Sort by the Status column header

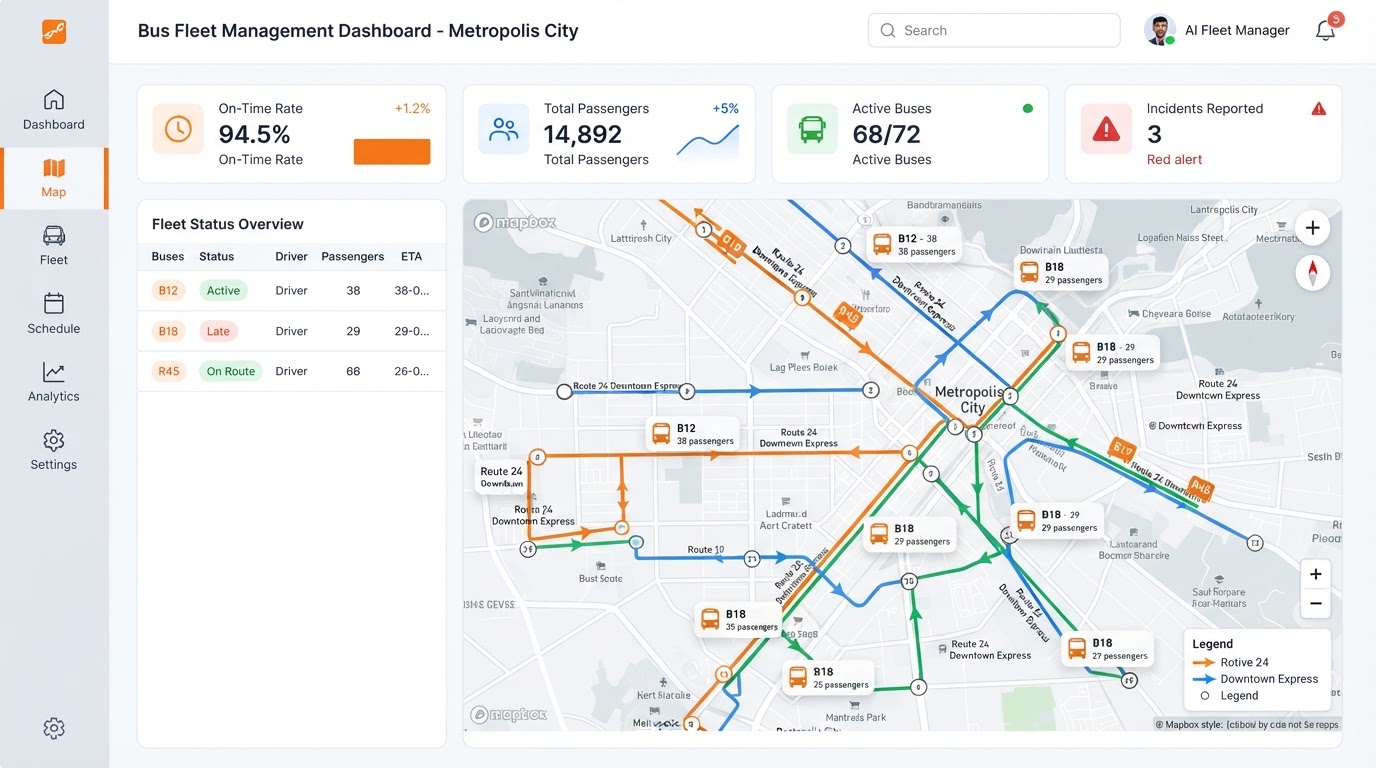[x=216, y=256]
